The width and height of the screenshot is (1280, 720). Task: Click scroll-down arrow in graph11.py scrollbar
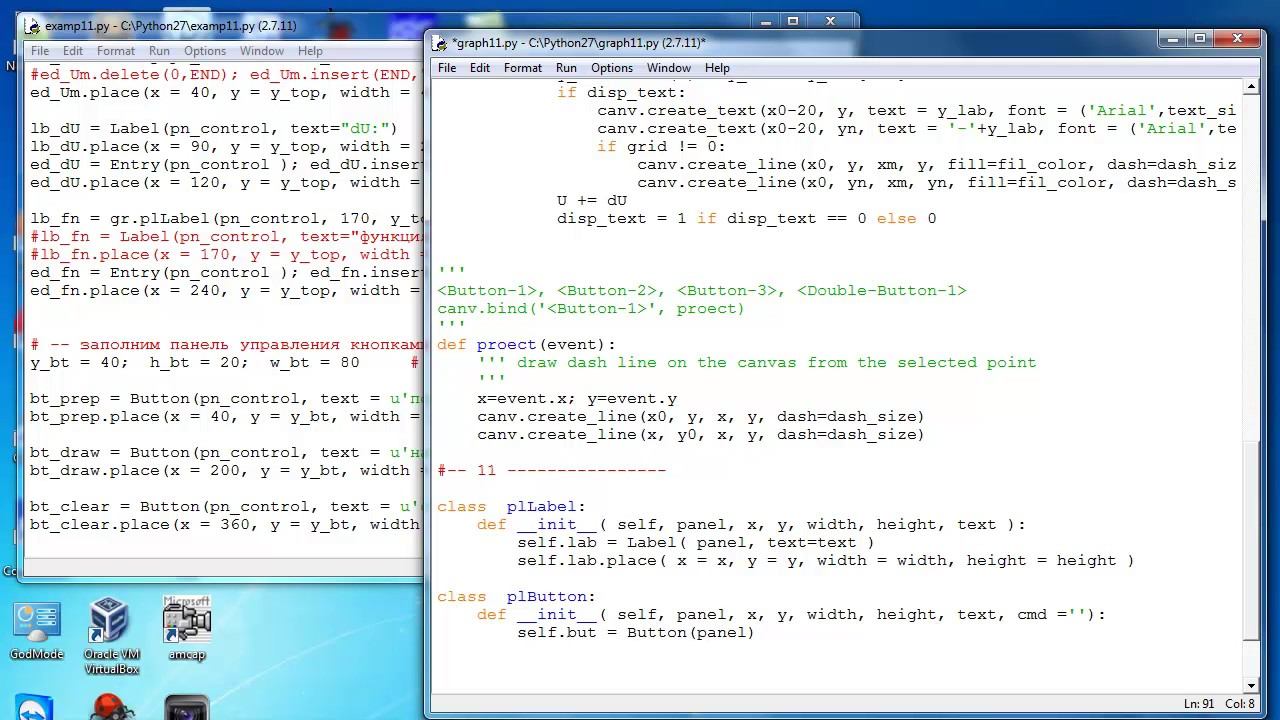(1251, 685)
